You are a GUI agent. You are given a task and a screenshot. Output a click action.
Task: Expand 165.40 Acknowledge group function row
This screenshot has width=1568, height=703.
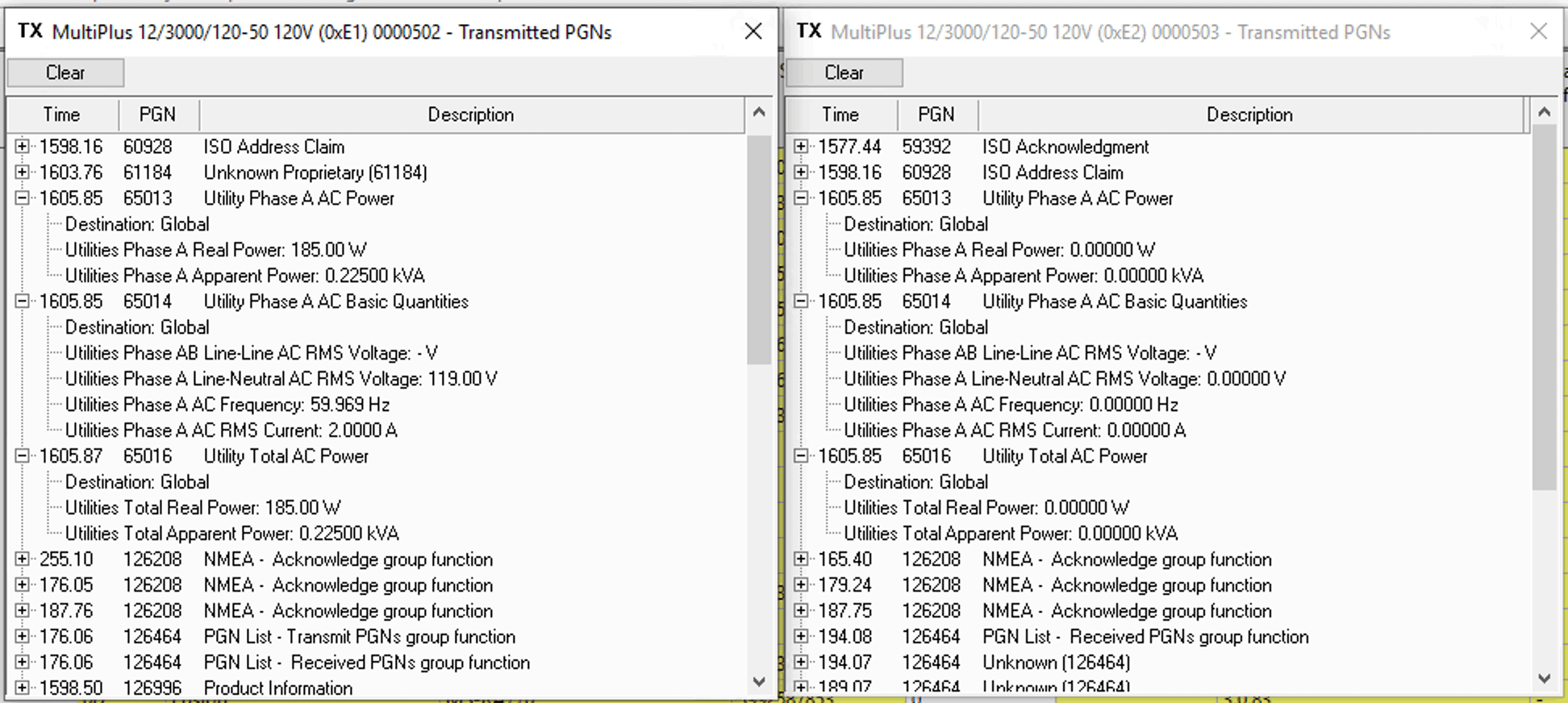click(x=801, y=559)
